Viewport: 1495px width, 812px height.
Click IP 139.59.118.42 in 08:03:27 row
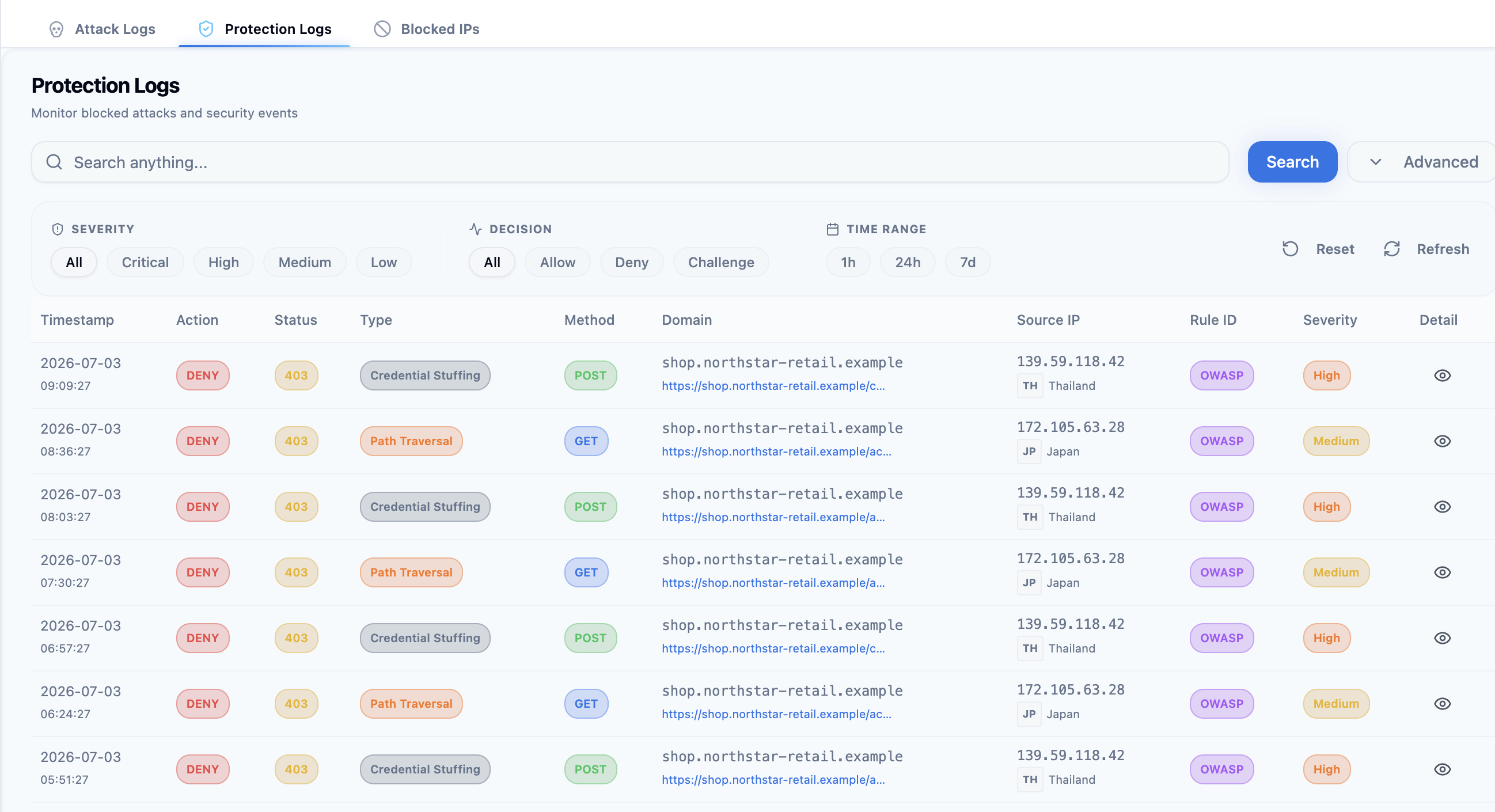[x=1071, y=493]
